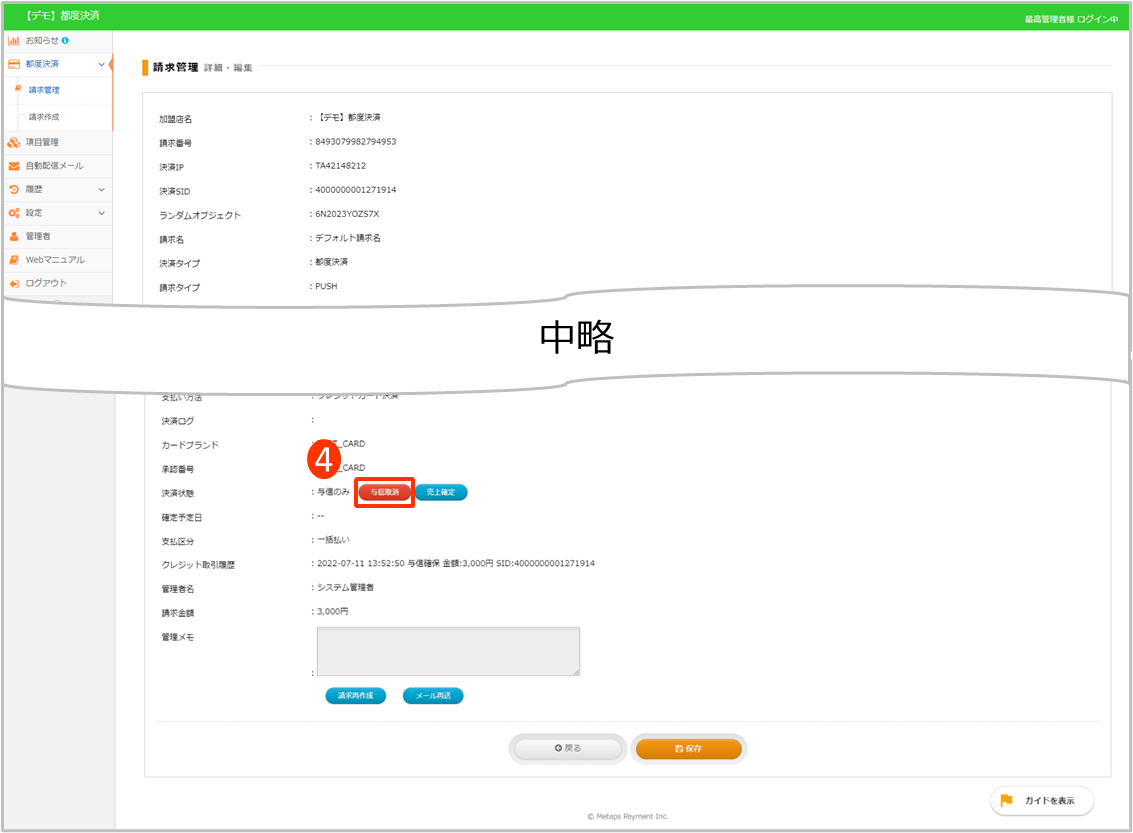
Task: Click the 項目管理 cubes icon
Action: click(14, 142)
